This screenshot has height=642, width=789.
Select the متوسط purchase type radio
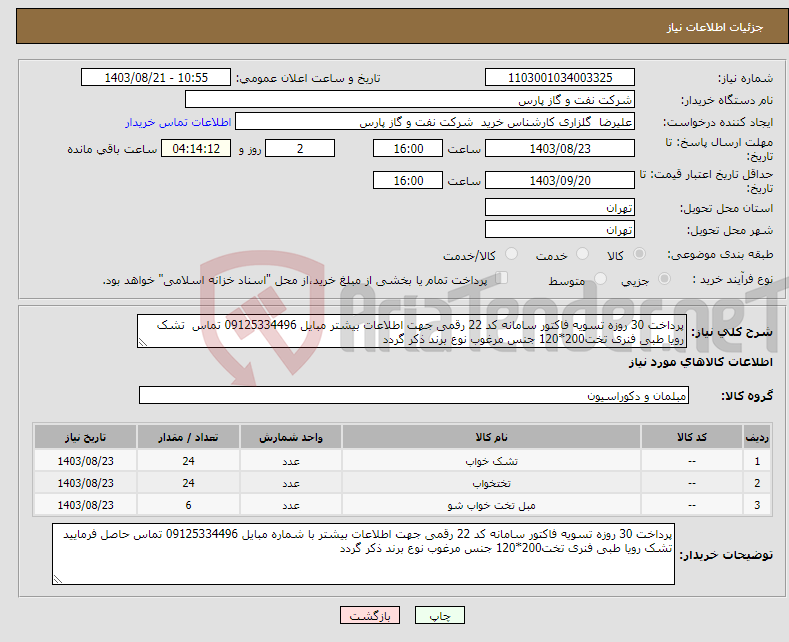pyautogui.click(x=600, y=278)
